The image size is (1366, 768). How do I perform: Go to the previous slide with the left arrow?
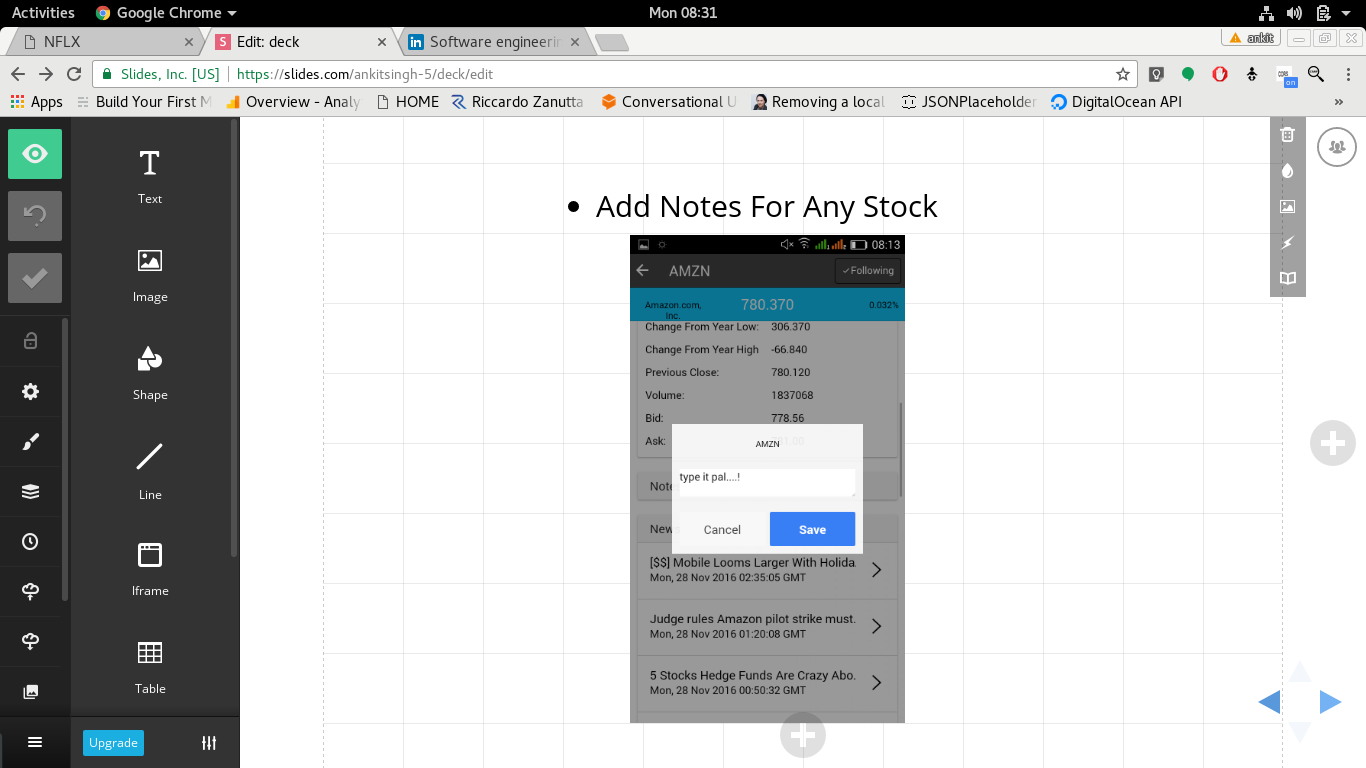tap(1269, 702)
